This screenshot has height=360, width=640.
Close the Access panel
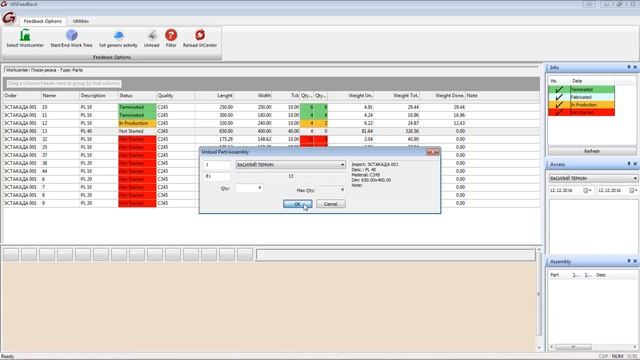coord(635,164)
